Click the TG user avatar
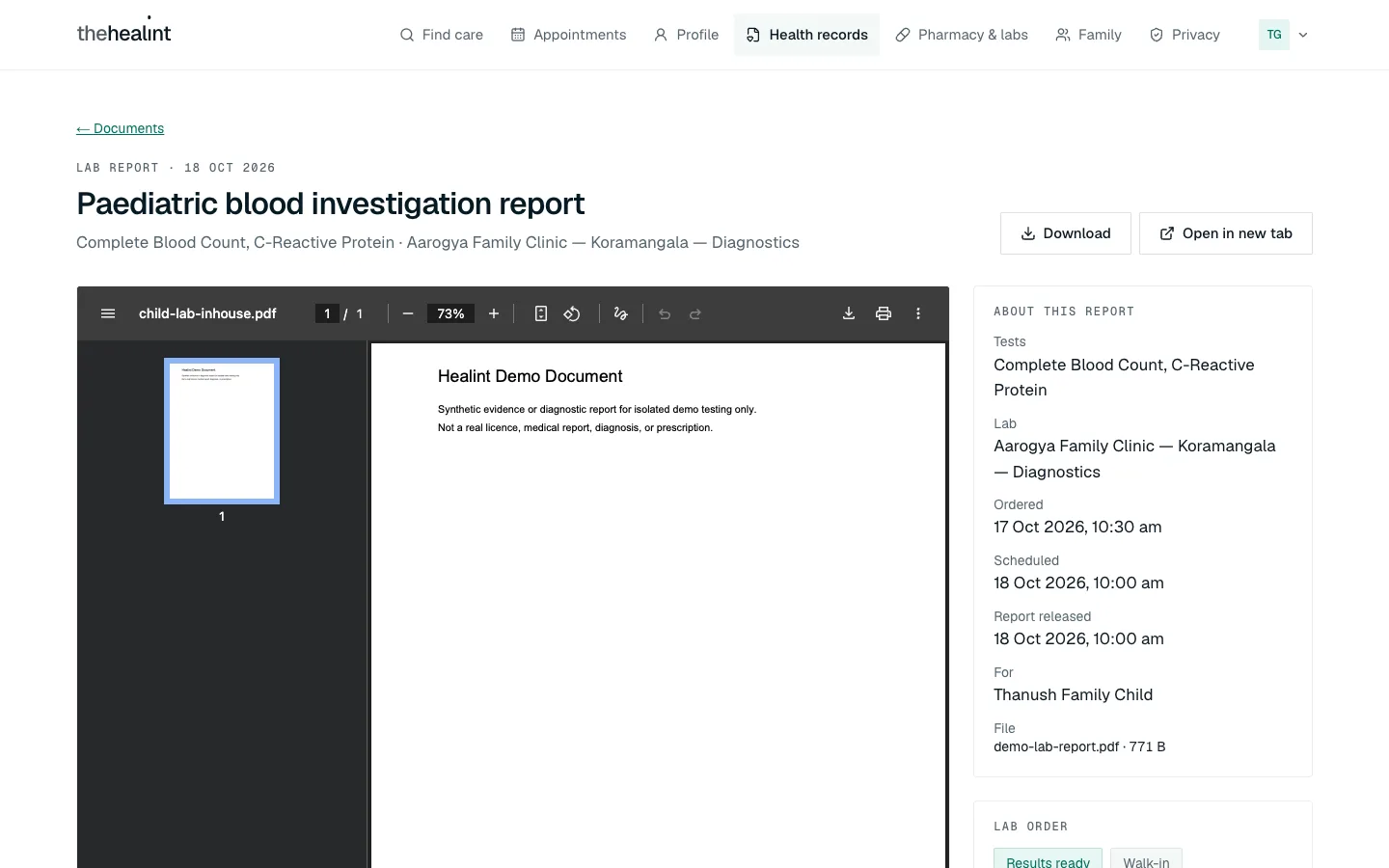1389x868 pixels. (1274, 35)
